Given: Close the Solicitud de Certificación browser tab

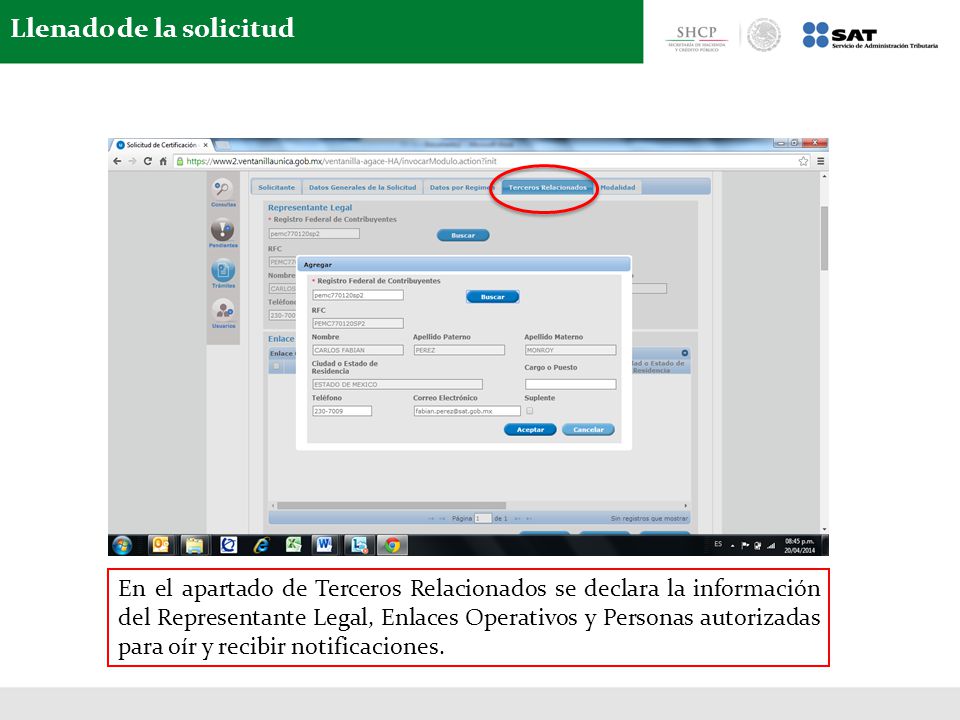Looking at the screenshot, I should pos(206,145).
